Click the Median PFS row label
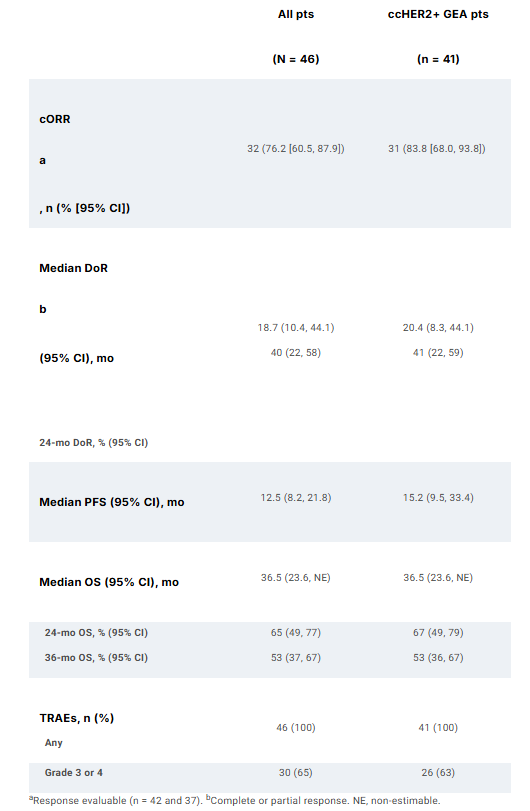This screenshot has height=811, width=530. point(112,502)
